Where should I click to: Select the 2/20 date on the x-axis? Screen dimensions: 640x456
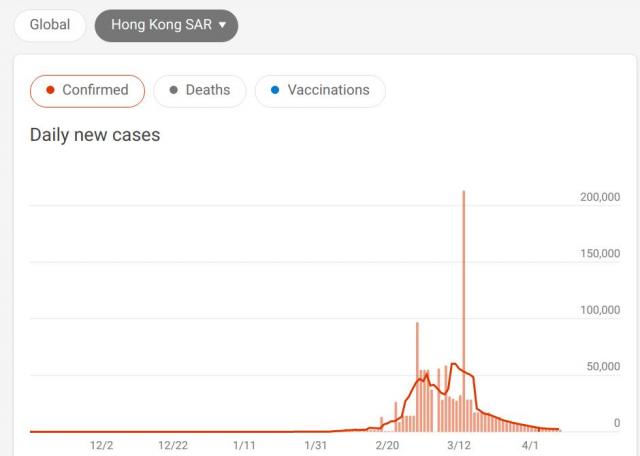(387, 444)
